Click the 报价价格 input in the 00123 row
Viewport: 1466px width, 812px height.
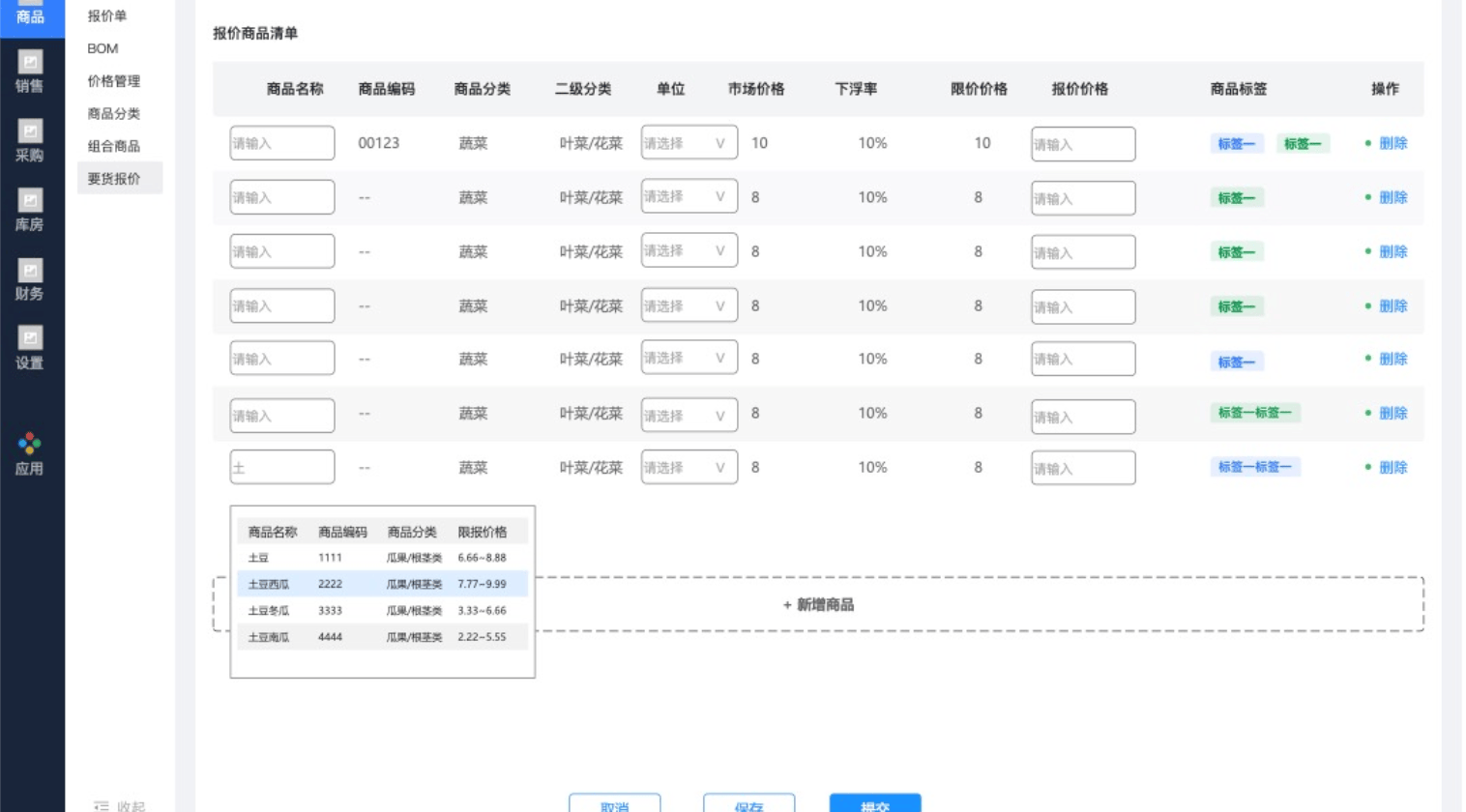[1083, 144]
